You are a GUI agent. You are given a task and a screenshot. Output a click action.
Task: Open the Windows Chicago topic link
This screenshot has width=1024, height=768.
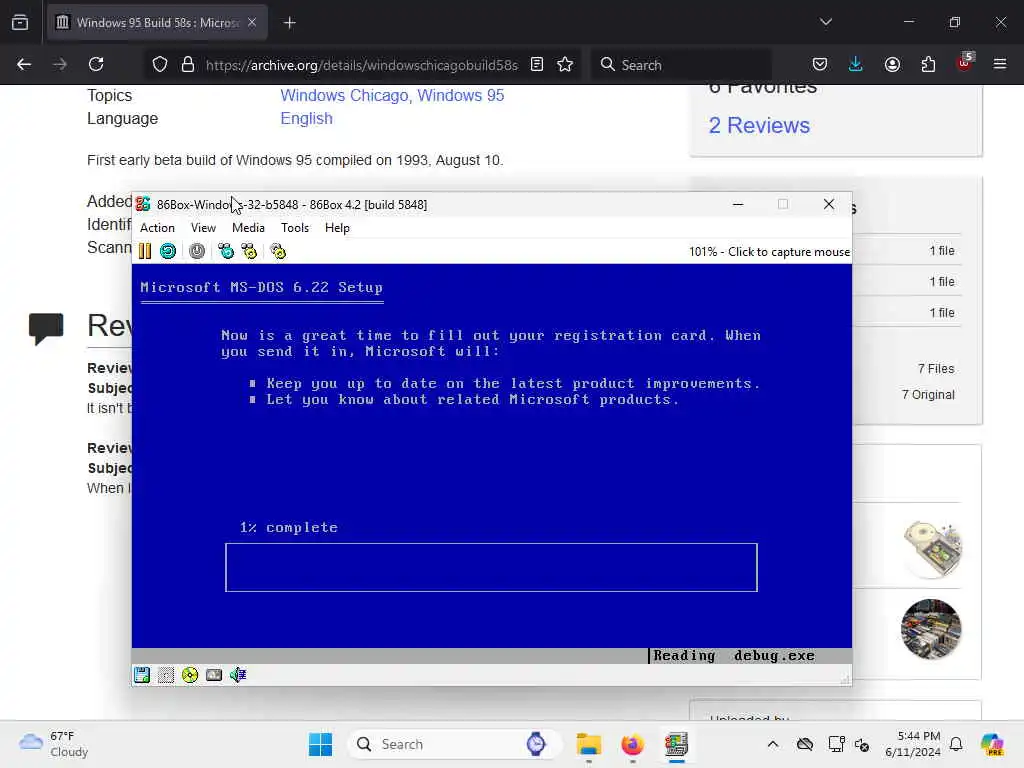tap(345, 95)
